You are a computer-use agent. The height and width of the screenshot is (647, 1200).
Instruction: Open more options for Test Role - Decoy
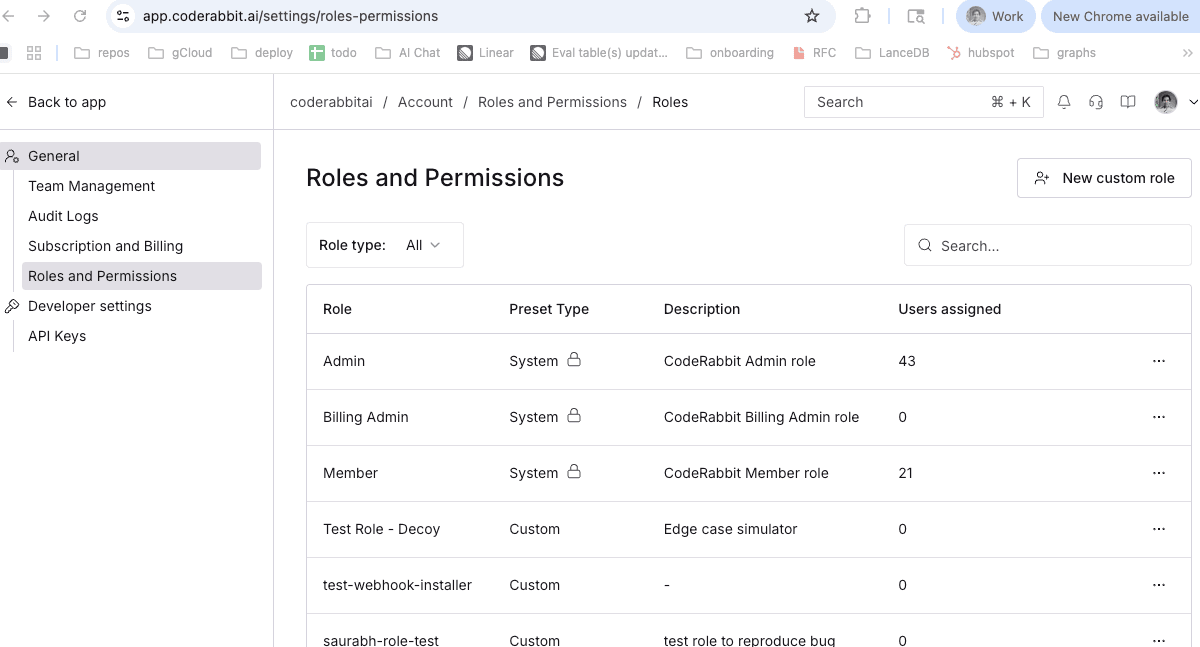click(x=1159, y=529)
